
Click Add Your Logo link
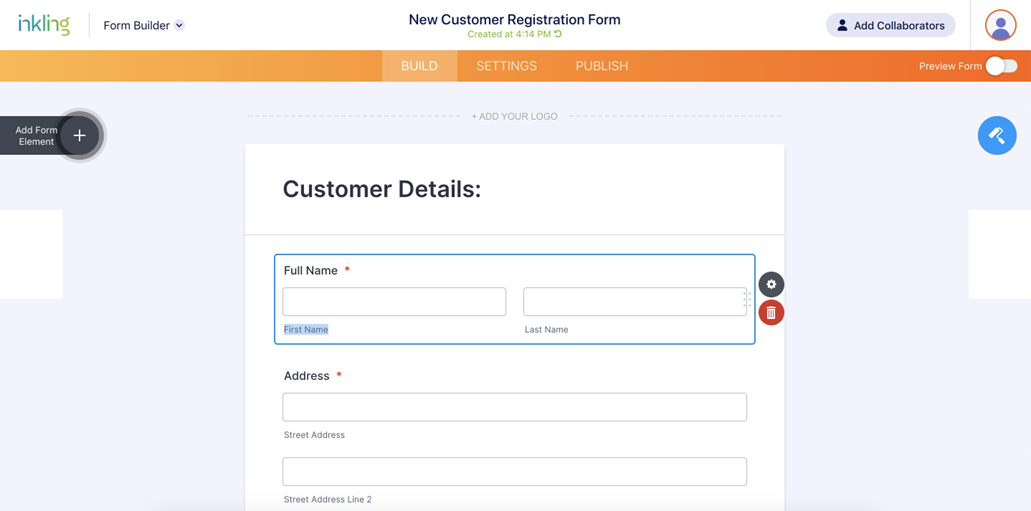pyautogui.click(x=514, y=116)
